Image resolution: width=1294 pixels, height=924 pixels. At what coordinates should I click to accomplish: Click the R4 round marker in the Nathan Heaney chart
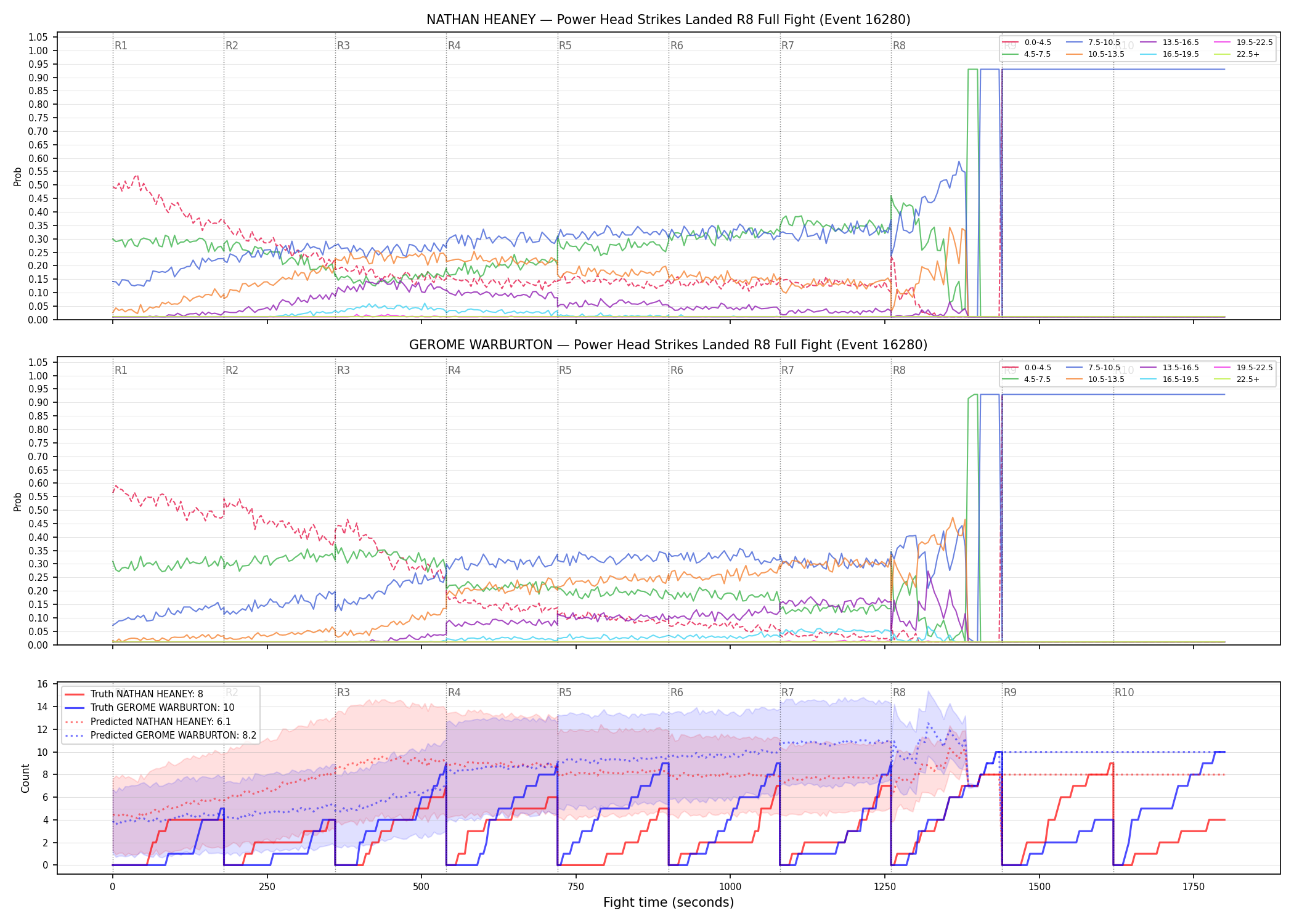454,46
